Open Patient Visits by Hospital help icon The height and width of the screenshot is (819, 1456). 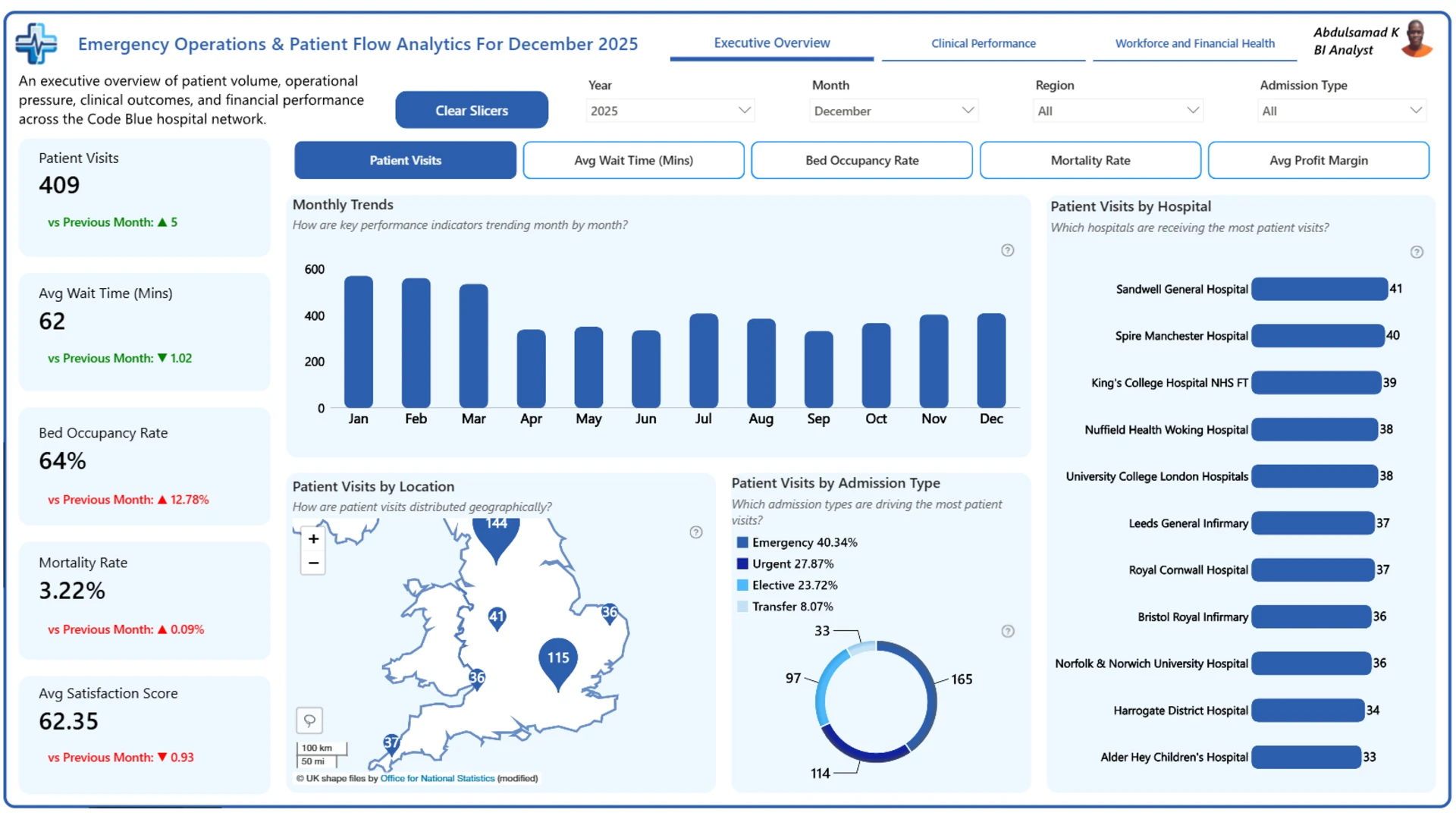[1416, 252]
